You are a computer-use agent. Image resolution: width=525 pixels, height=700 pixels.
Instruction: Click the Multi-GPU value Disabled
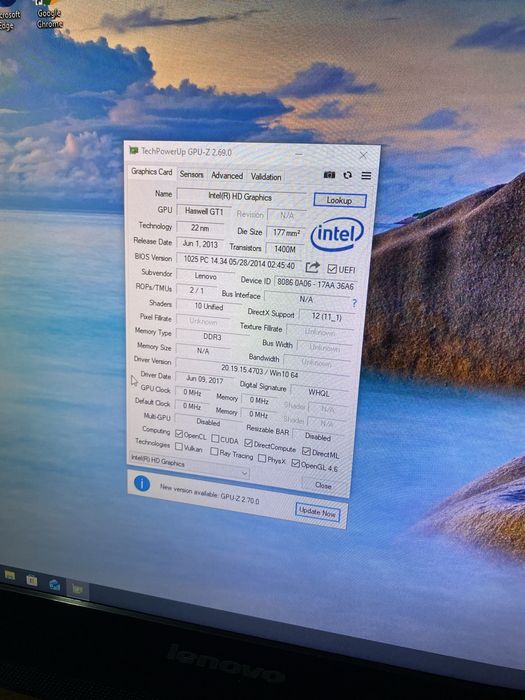point(208,421)
